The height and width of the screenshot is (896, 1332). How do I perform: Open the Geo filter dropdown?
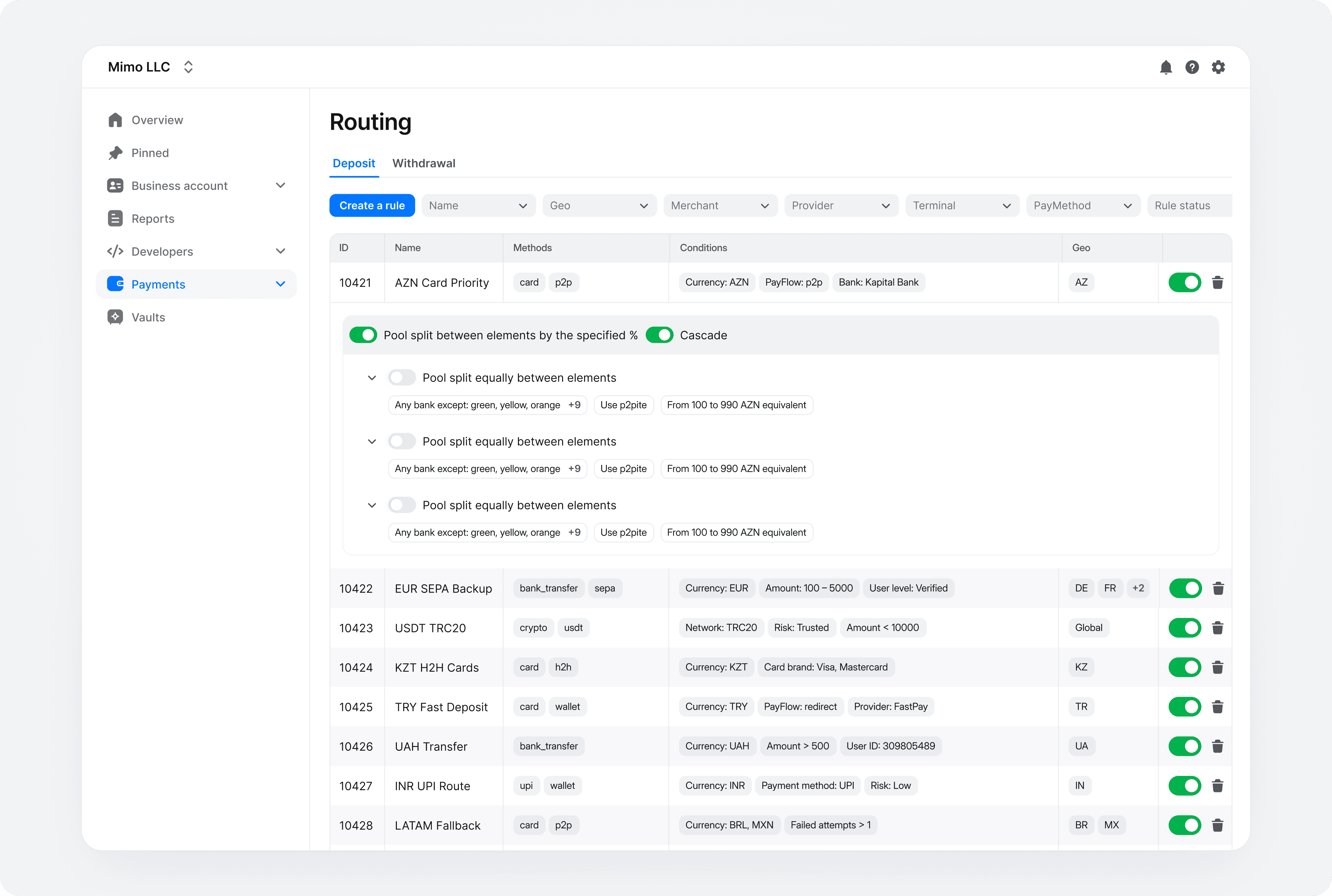599,206
